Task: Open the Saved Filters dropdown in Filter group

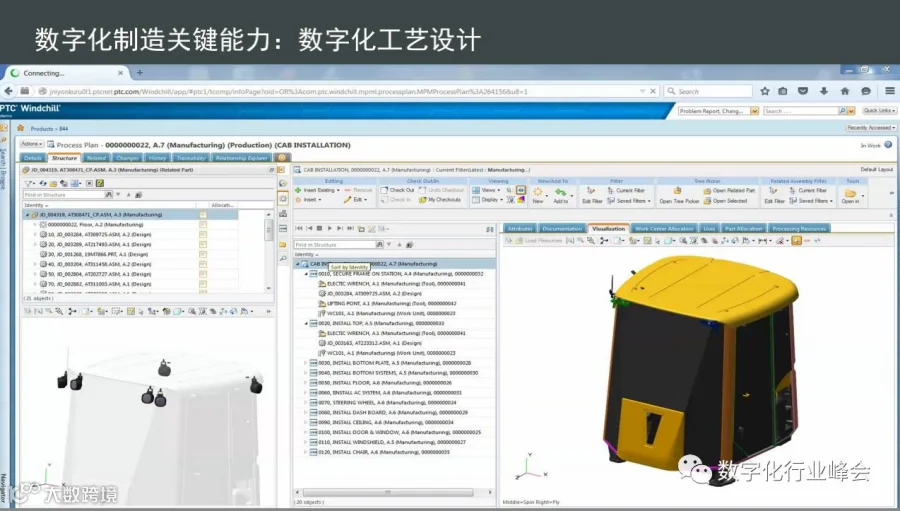Action: point(629,201)
